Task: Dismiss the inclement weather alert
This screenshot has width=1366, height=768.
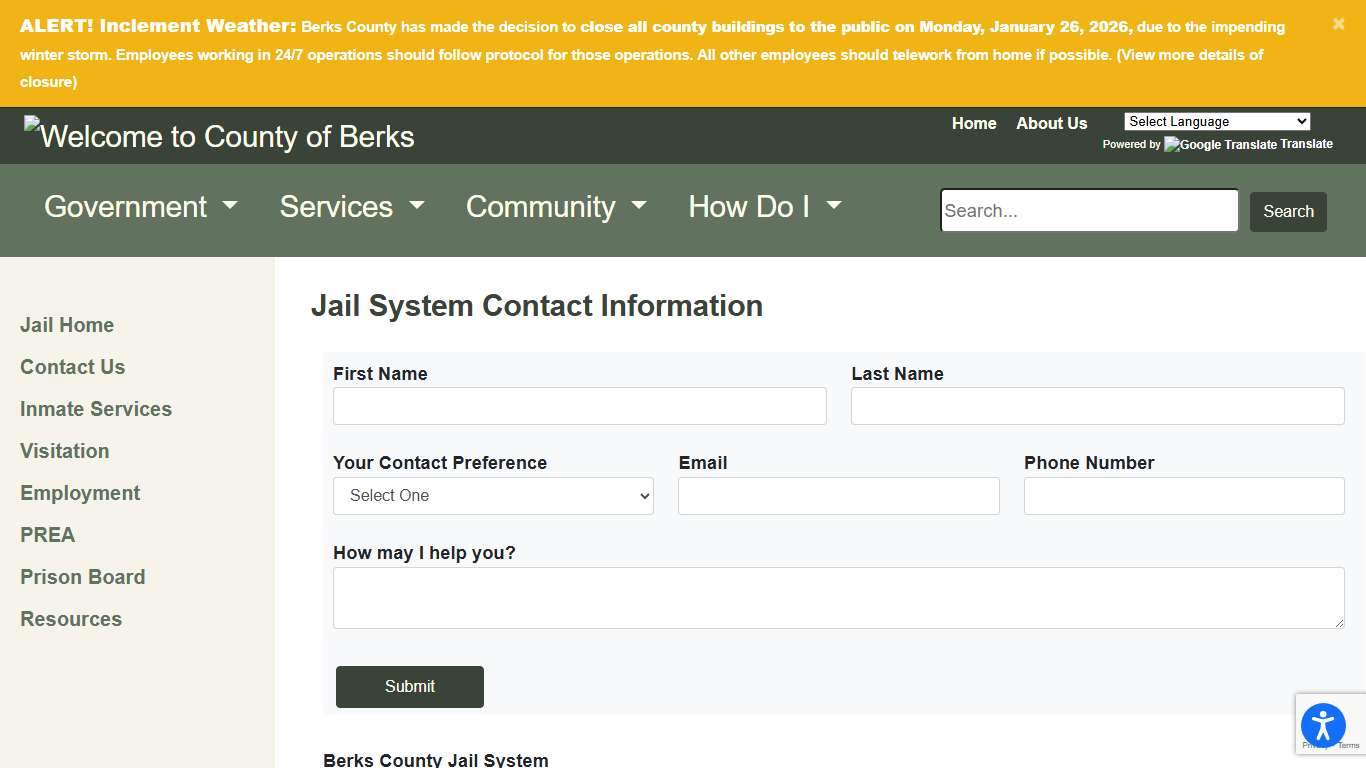Action: [1338, 23]
